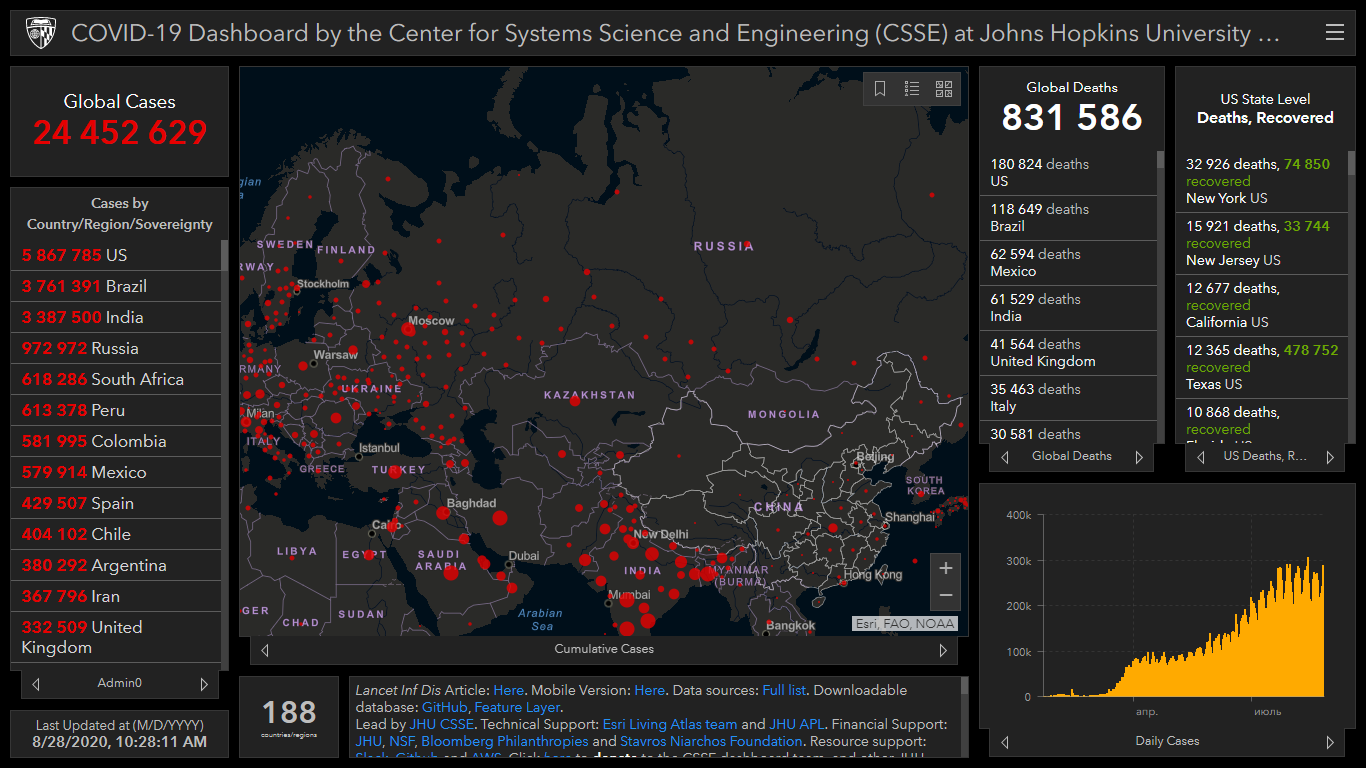The width and height of the screenshot is (1366, 768).
Task: Open the Full list data sources link
Action: click(785, 690)
